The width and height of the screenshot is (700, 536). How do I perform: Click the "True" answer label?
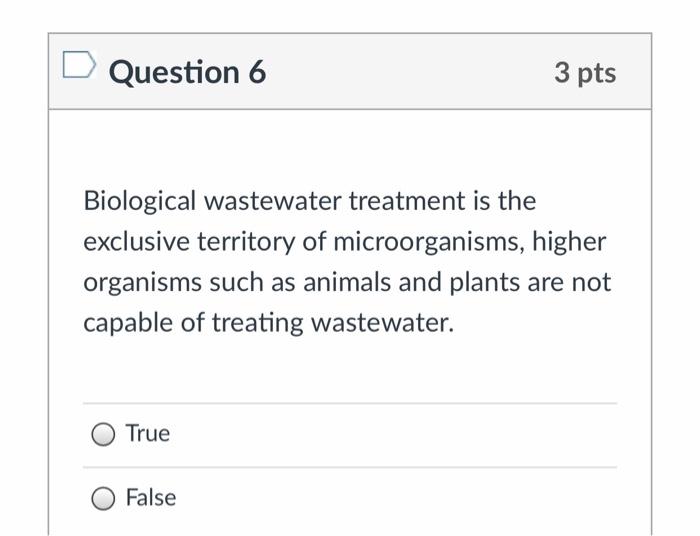pyautogui.click(x=148, y=434)
